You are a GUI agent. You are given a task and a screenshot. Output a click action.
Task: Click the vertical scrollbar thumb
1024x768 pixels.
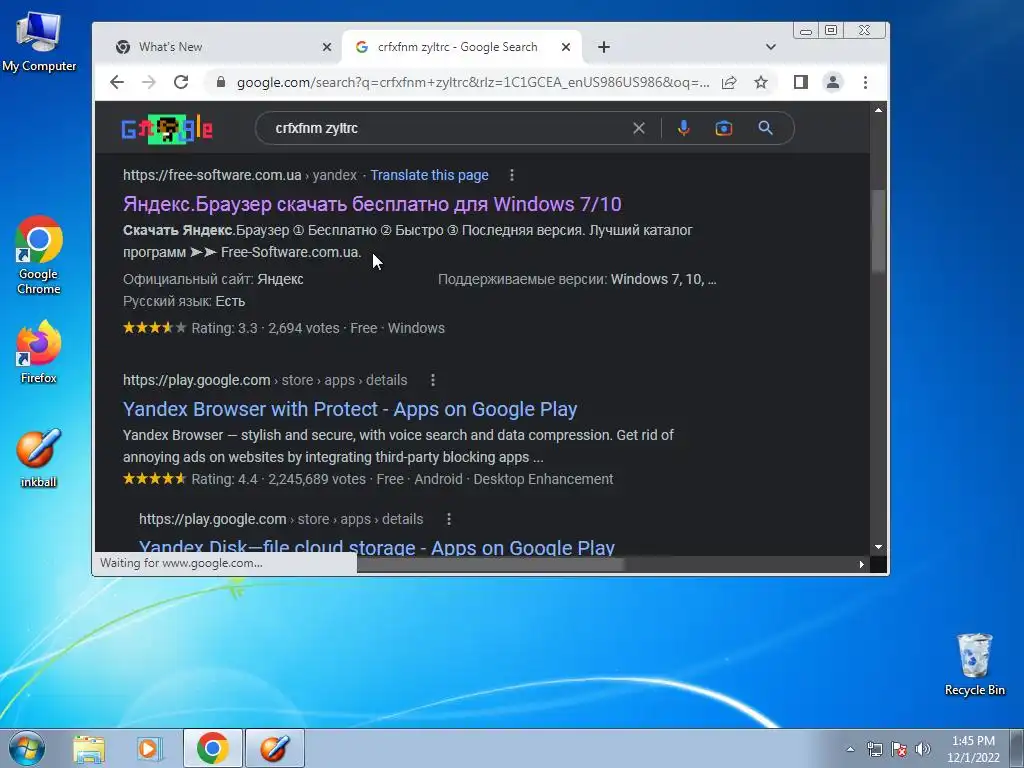[878, 230]
